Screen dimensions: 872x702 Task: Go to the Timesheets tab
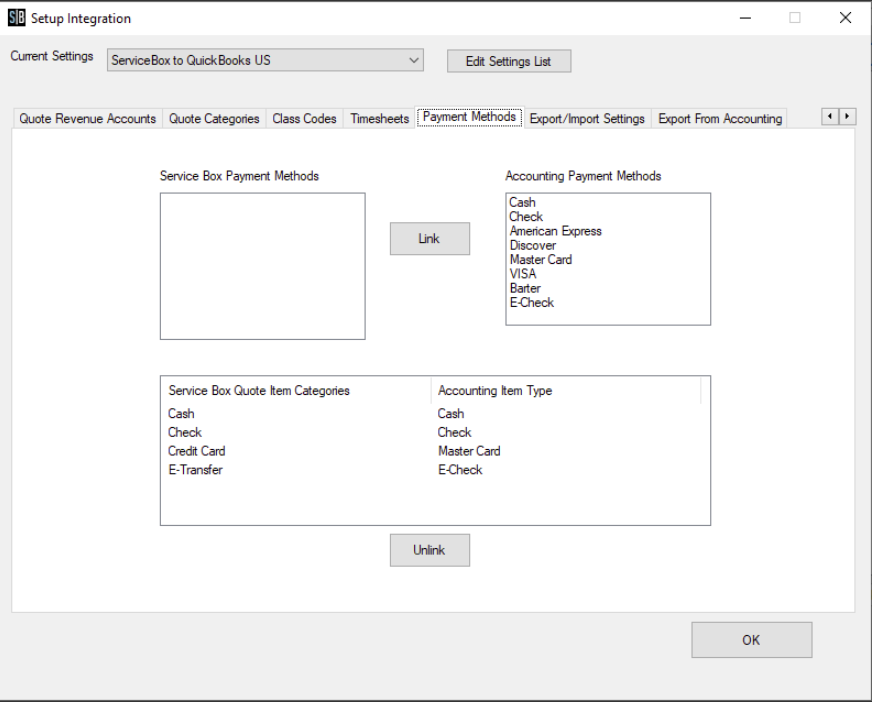point(379,118)
